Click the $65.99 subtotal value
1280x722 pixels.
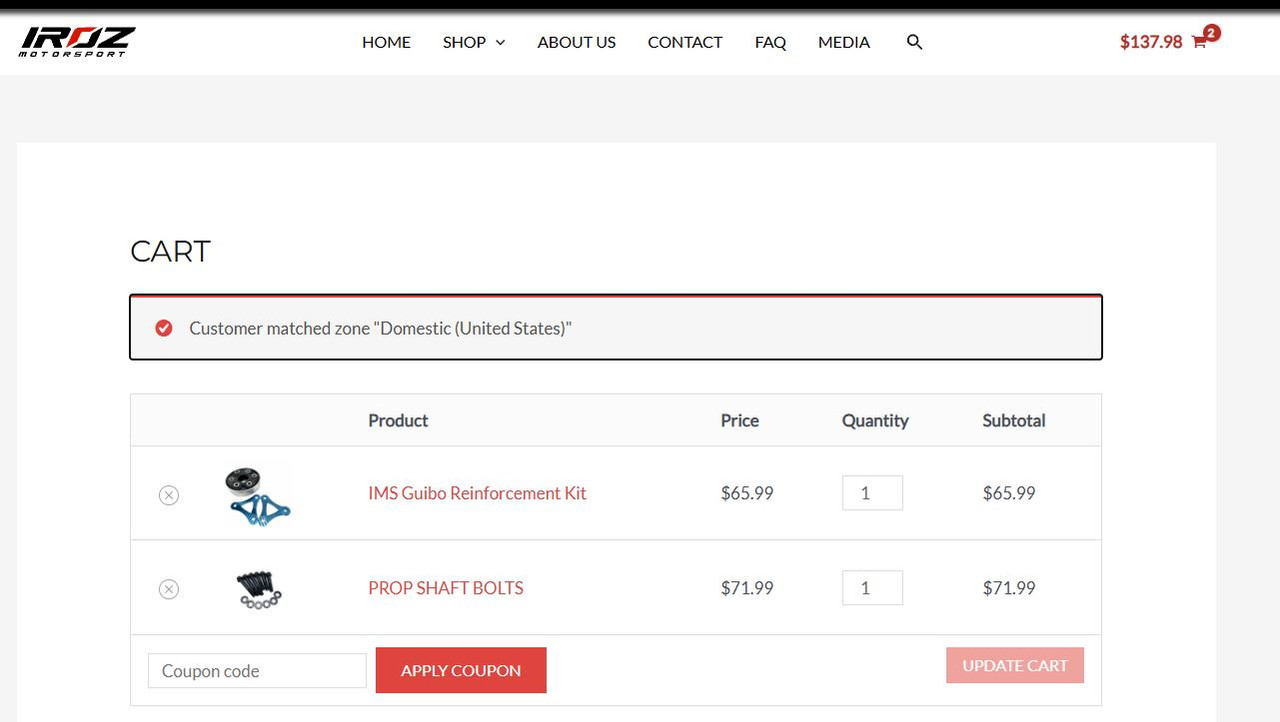tap(1009, 493)
